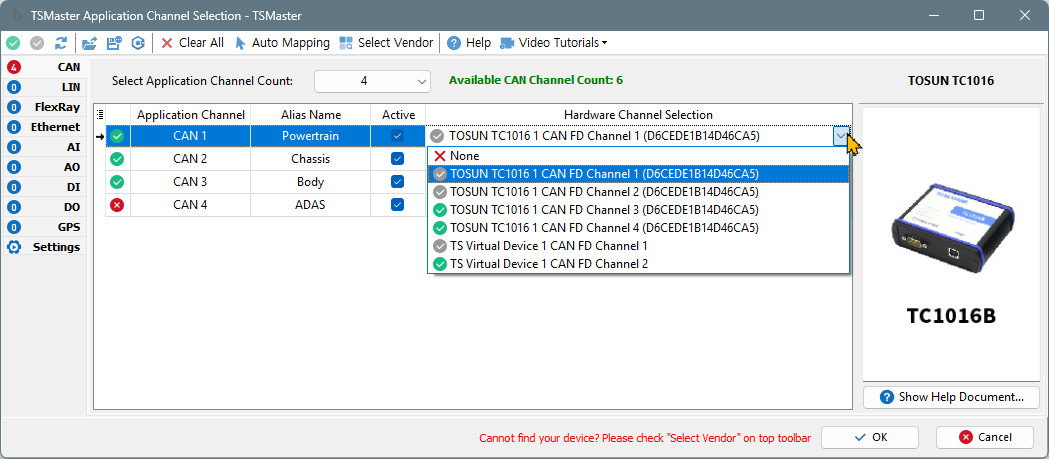
Task: Click the load mapping folder icon
Action: click(89, 43)
